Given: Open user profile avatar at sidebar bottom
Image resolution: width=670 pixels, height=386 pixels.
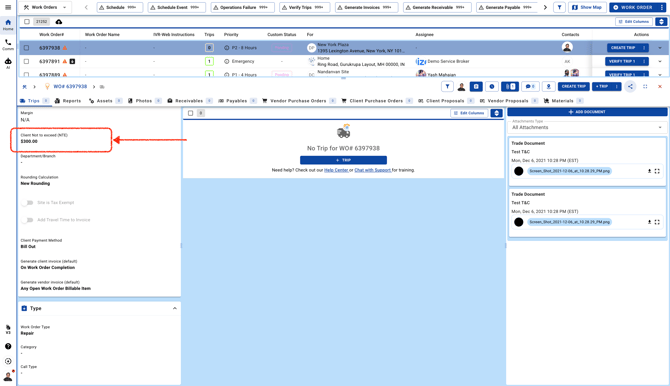Looking at the screenshot, I should [8, 376].
